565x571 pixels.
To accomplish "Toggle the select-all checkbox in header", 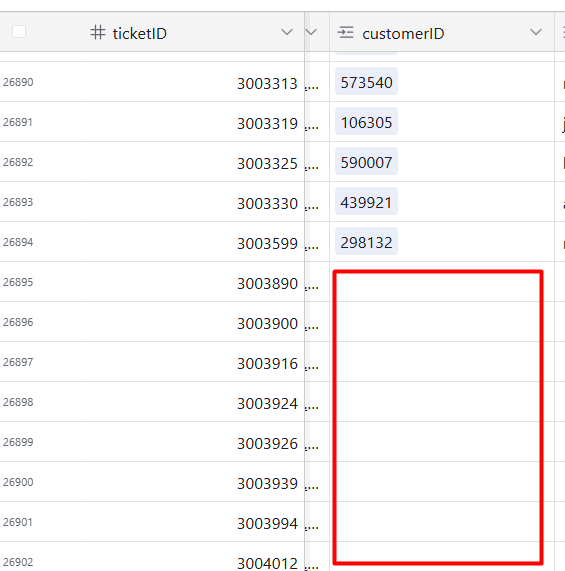I will 19,32.
